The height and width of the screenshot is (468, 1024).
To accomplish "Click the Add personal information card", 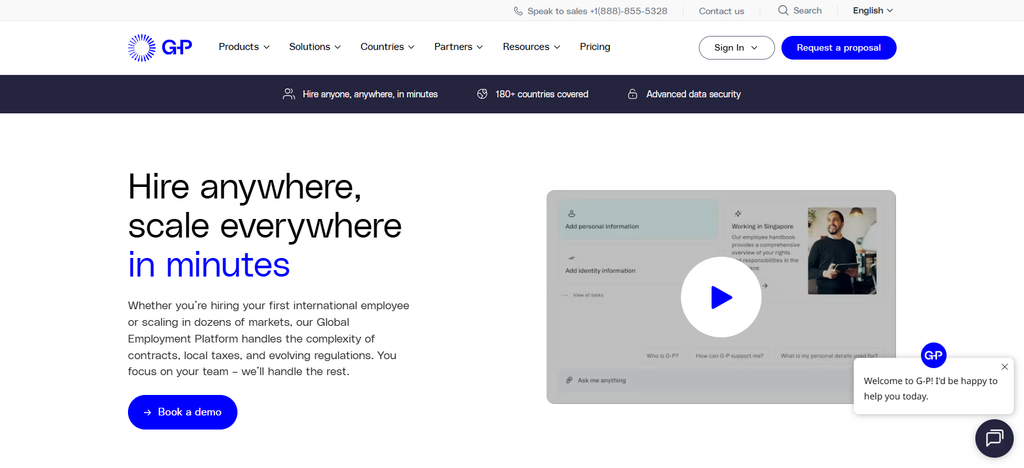I will click(x=637, y=221).
